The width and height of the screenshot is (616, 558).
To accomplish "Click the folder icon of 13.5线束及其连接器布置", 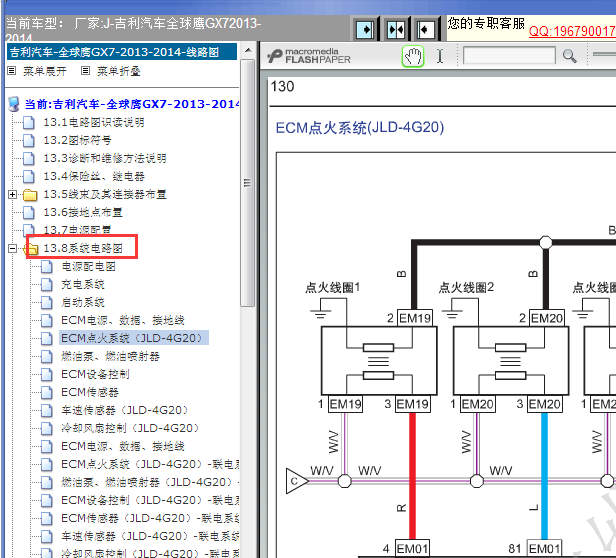I will 30,195.
